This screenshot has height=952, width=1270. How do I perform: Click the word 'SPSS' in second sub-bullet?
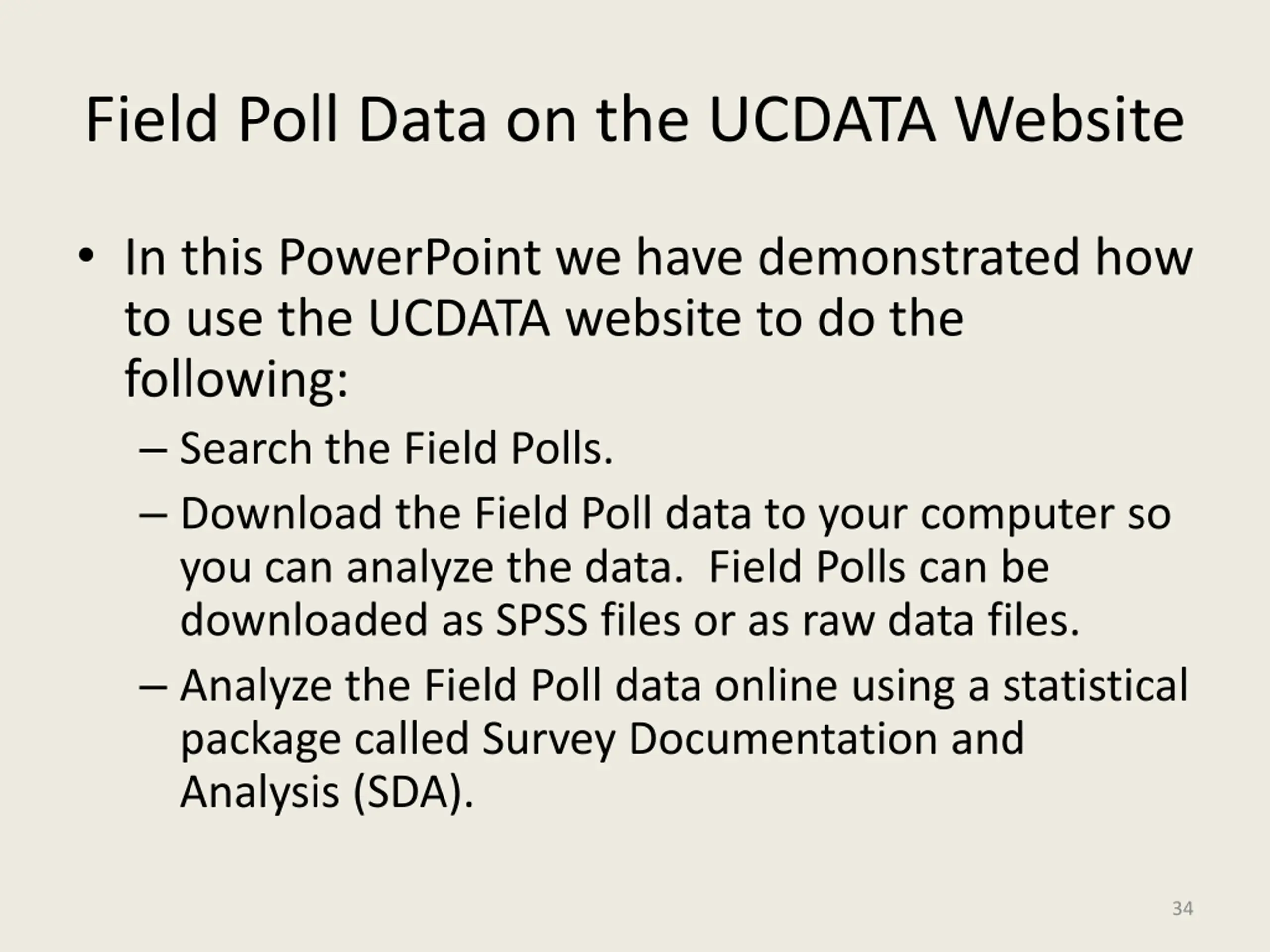click(541, 620)
